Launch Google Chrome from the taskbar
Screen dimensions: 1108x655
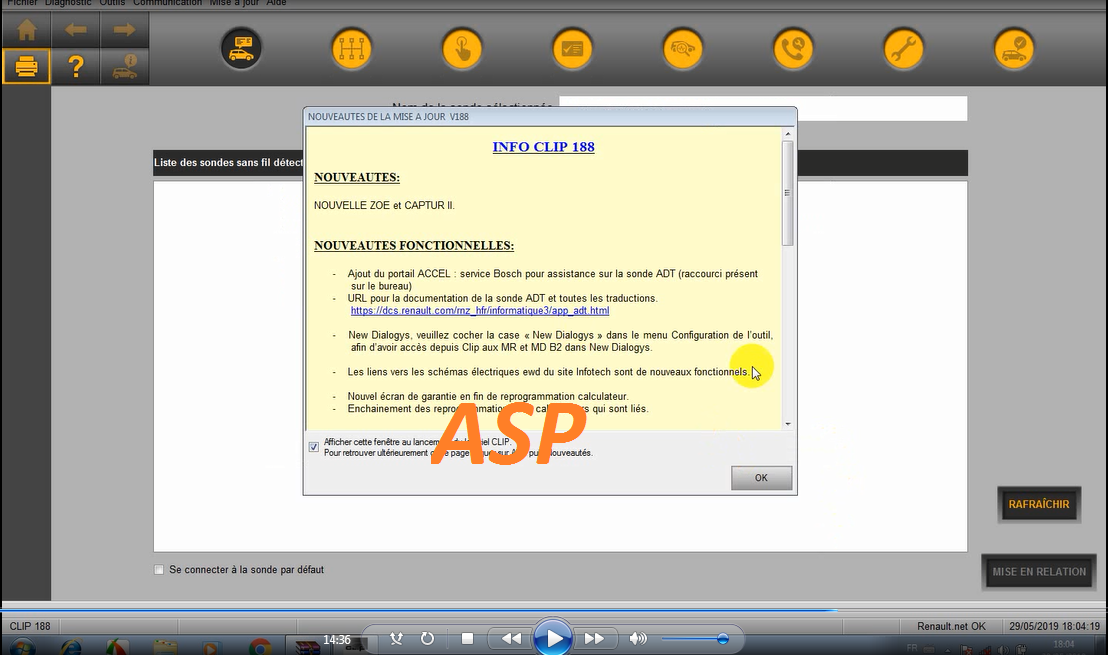pyautogui.click(x=259, y=647)
